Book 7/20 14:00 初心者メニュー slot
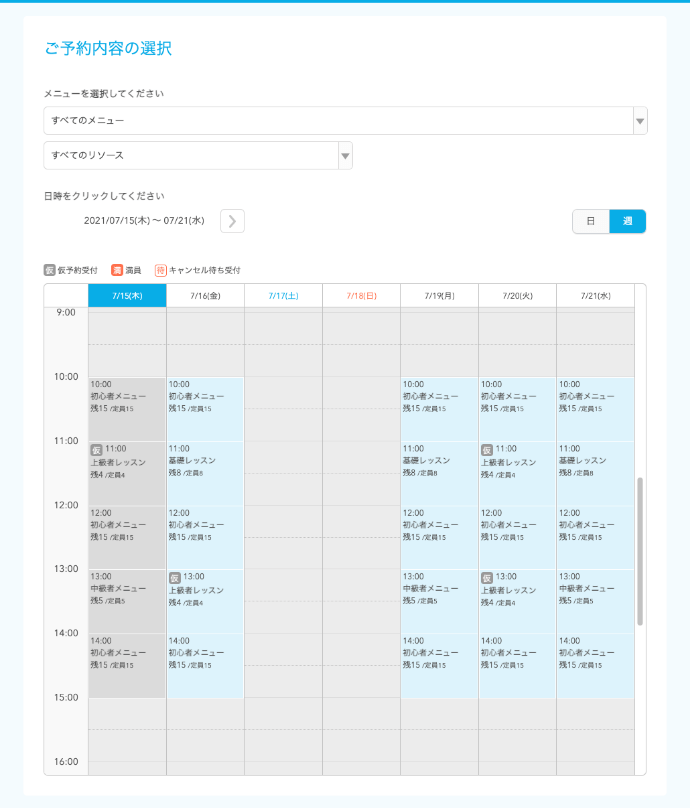 point(517,666)
